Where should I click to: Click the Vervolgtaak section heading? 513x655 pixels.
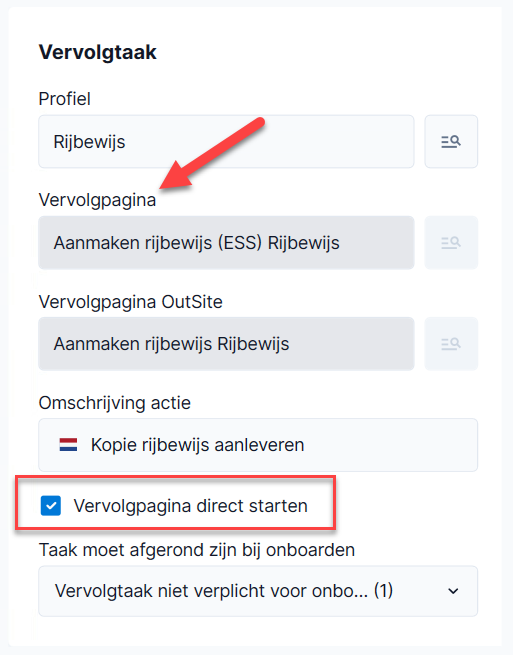coord(98,52)
